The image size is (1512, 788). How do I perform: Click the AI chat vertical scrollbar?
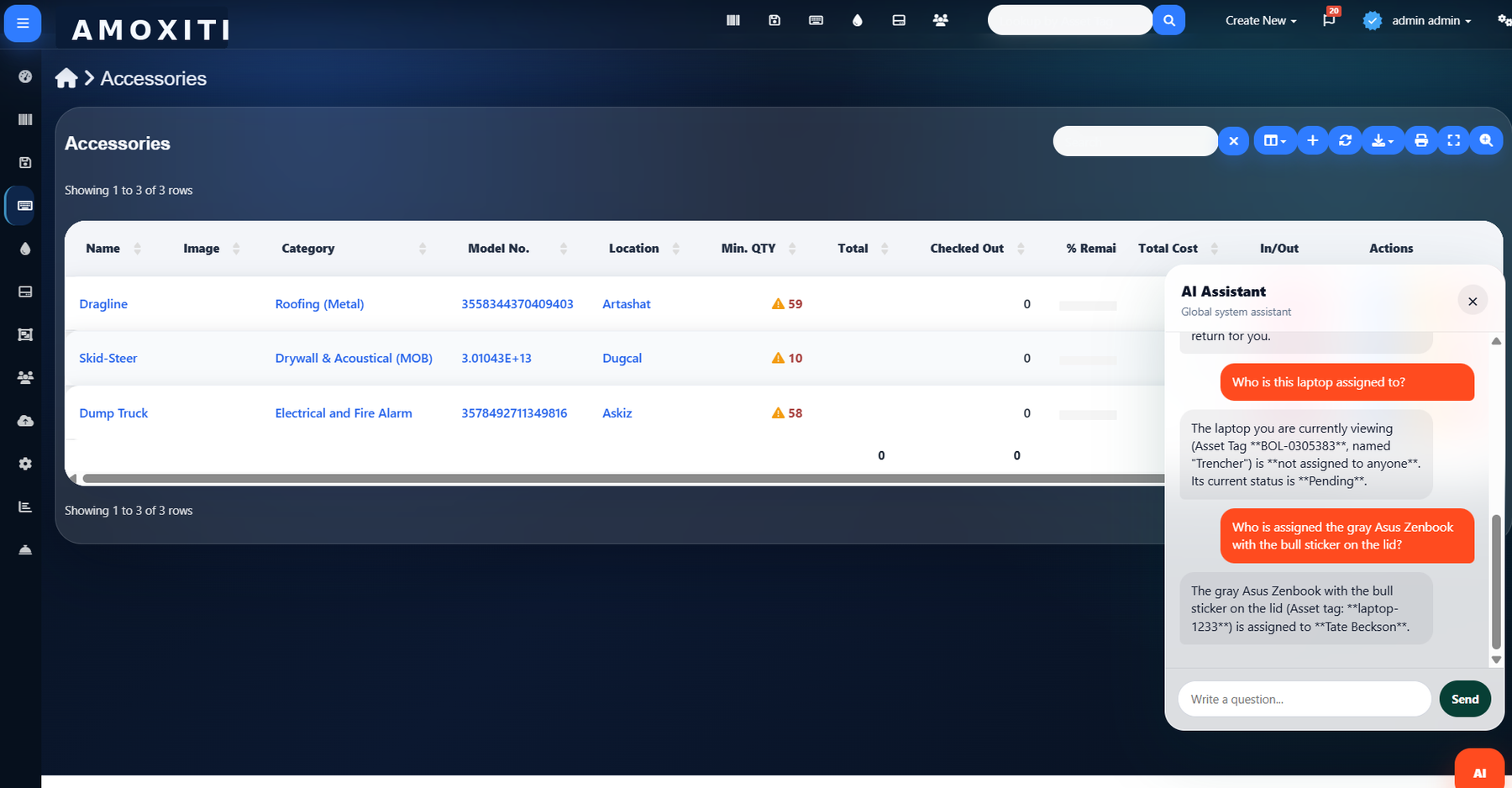click(x=1496, y=581)
